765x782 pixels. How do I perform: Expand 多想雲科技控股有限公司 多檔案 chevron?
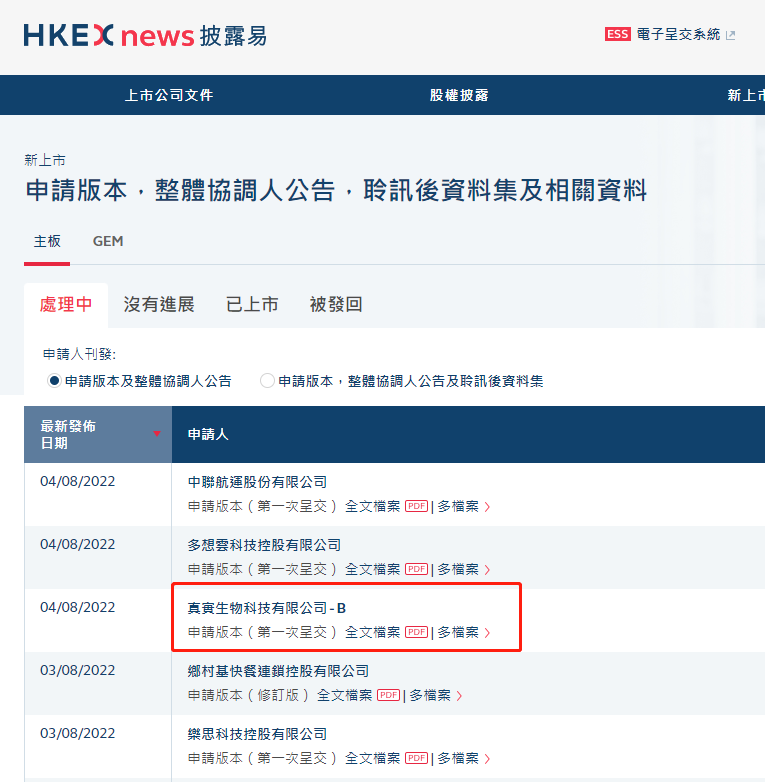[487, 570]
